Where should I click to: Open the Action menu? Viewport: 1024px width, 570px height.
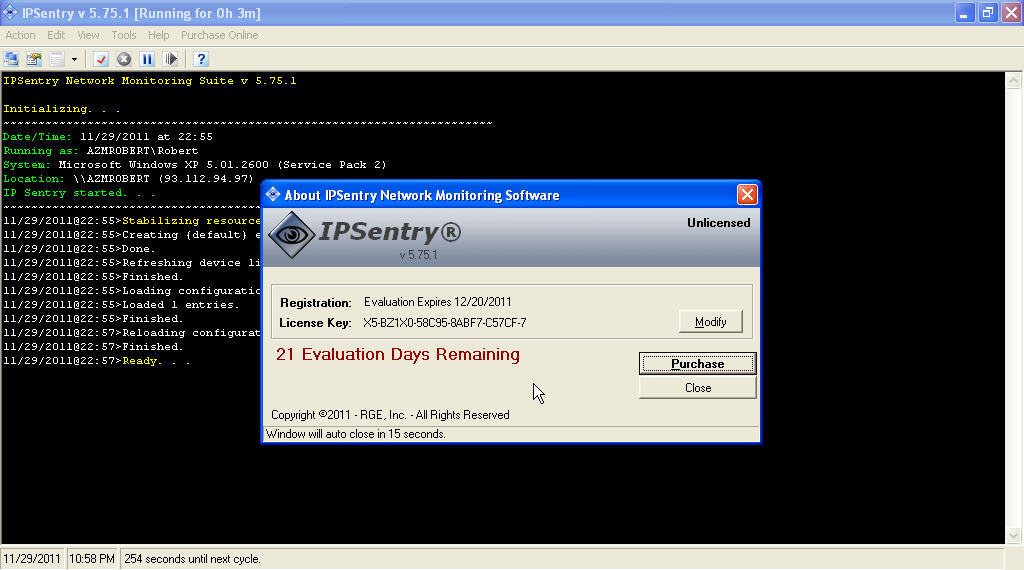pyautogui.click(x=20, y=35)
